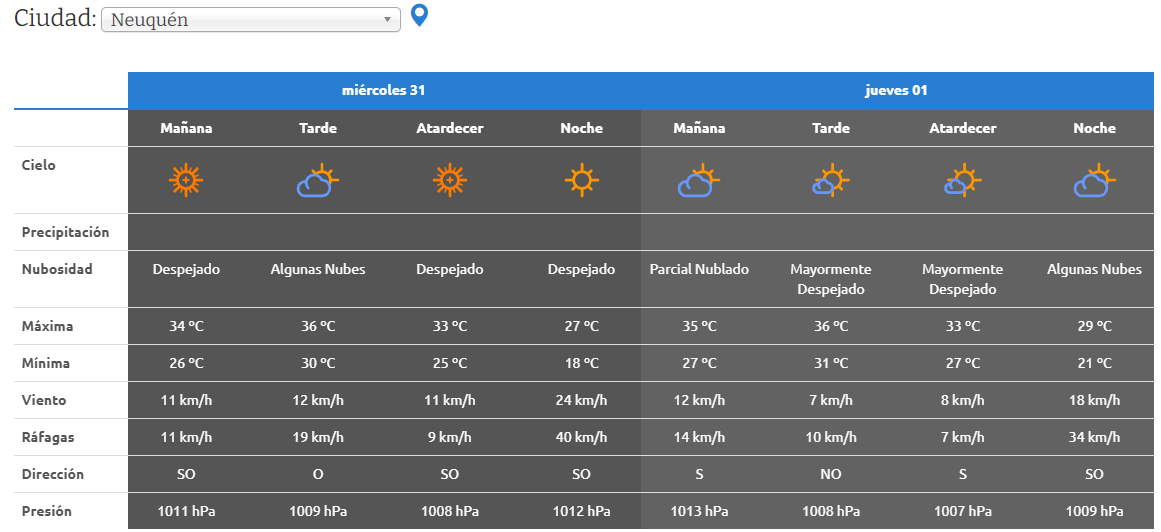Click Thursday's Noche column header
Image resolution: width=1161 pixels, height=532 pixels.
[x=1094, y=128]
